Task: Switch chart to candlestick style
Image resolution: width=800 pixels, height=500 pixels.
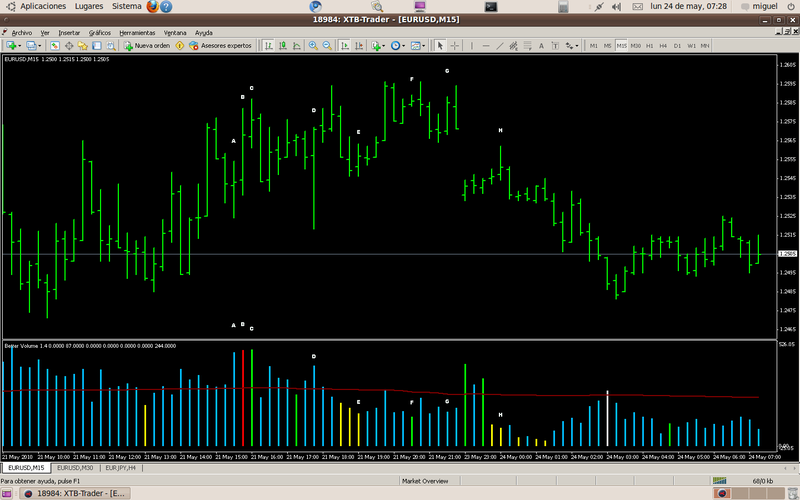Action: click(282, 46)
